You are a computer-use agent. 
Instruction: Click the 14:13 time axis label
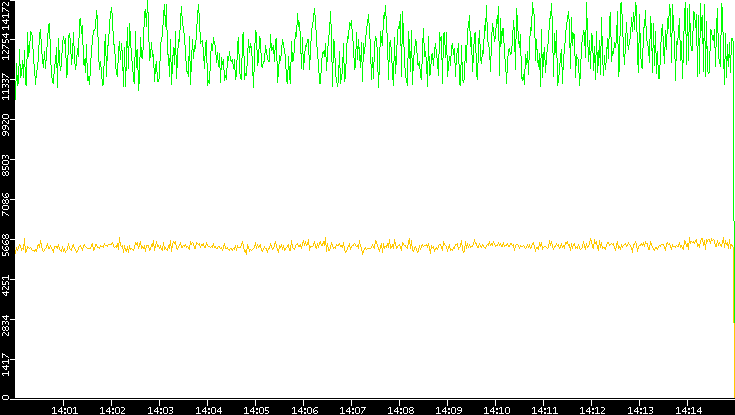coord(640,411)
